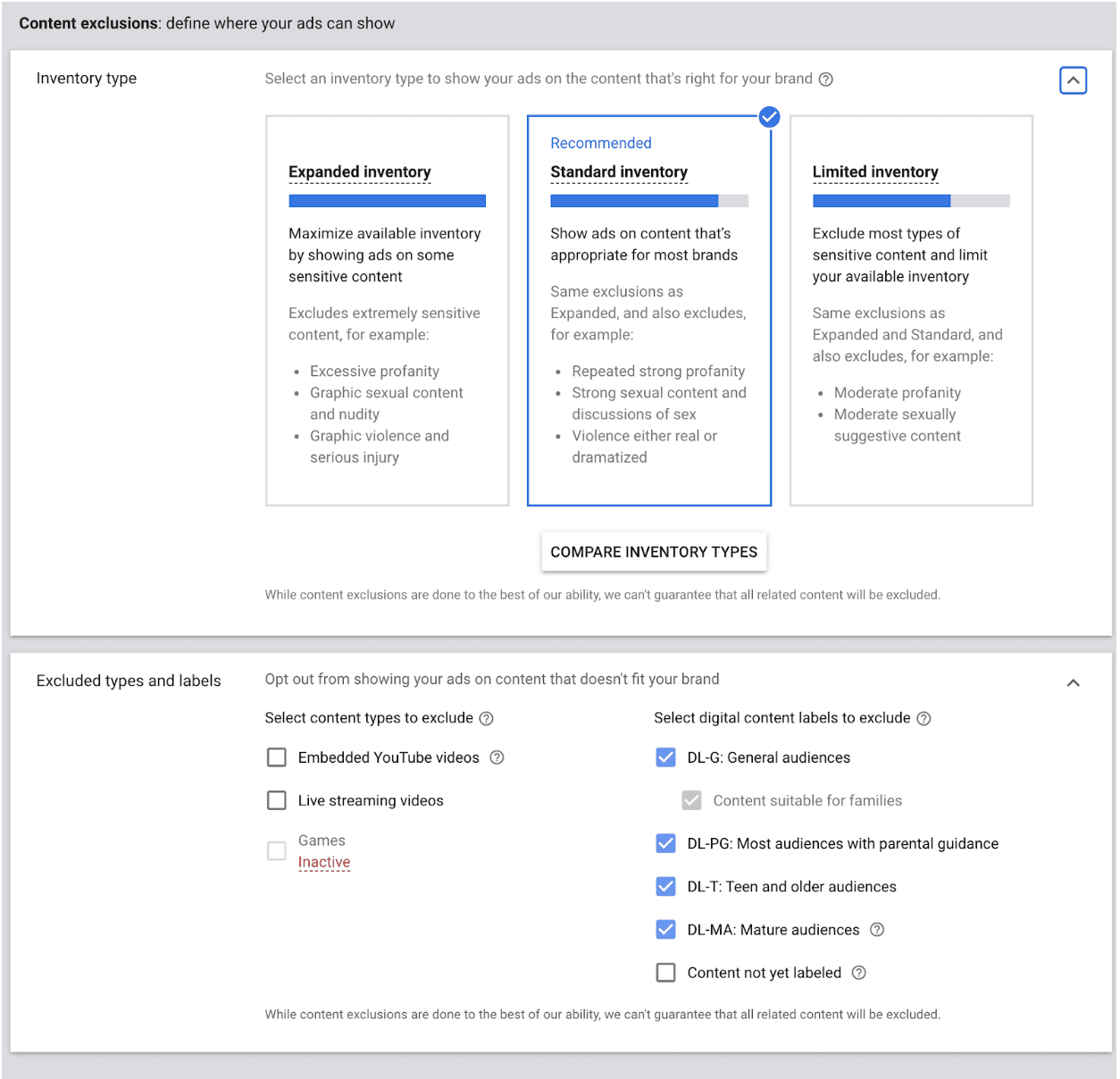Click the blue selected checkmark badge

coord(769,117)
